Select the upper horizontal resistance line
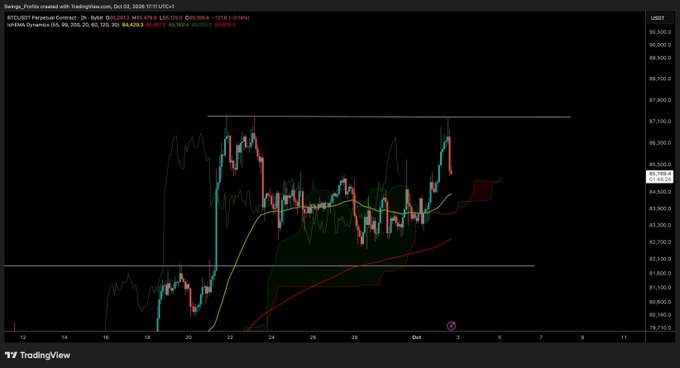 [389, 117]
